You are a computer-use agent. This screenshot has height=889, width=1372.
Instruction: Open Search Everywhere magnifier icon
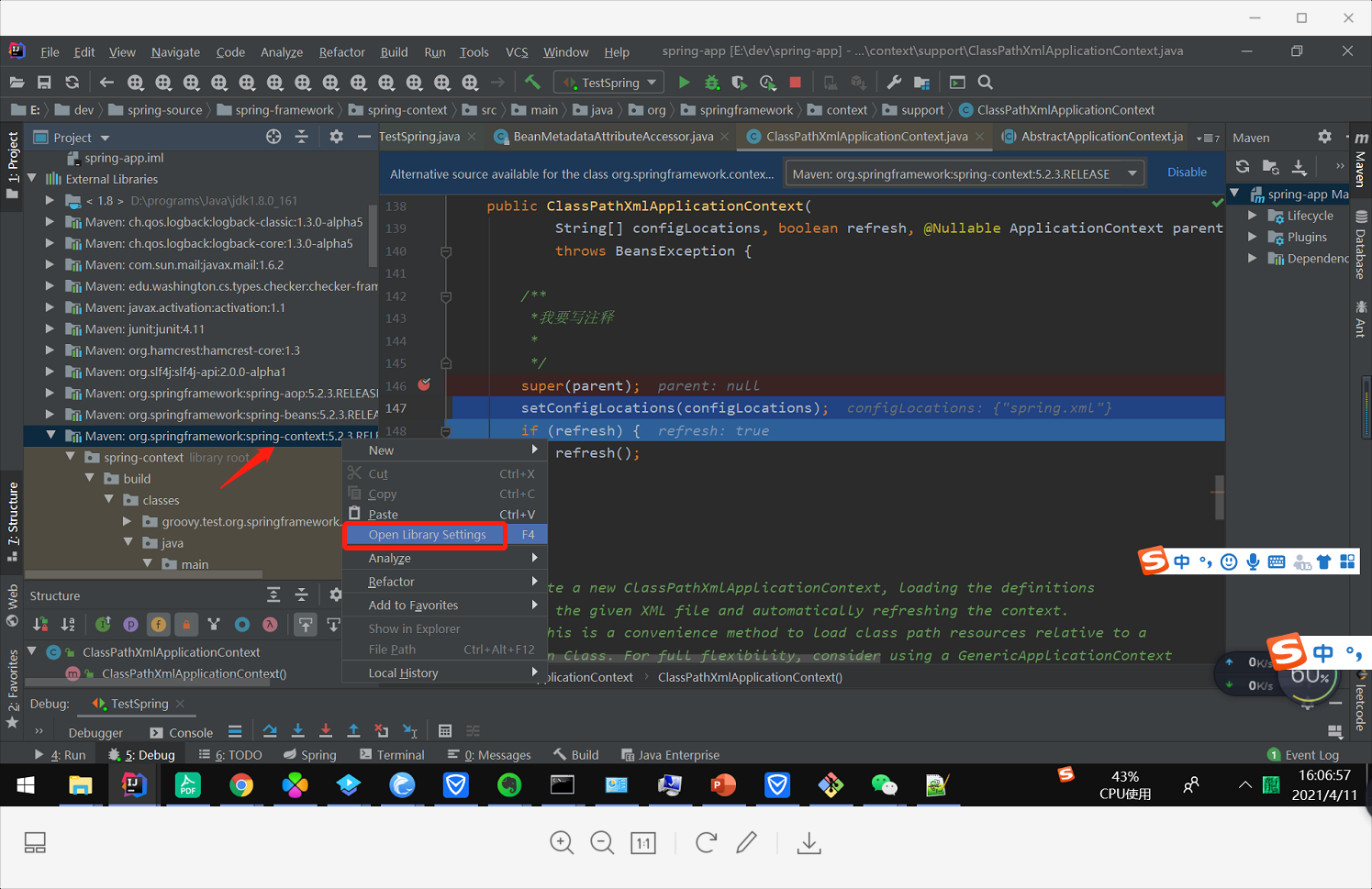pyautogui.click(x=986, y=83)
